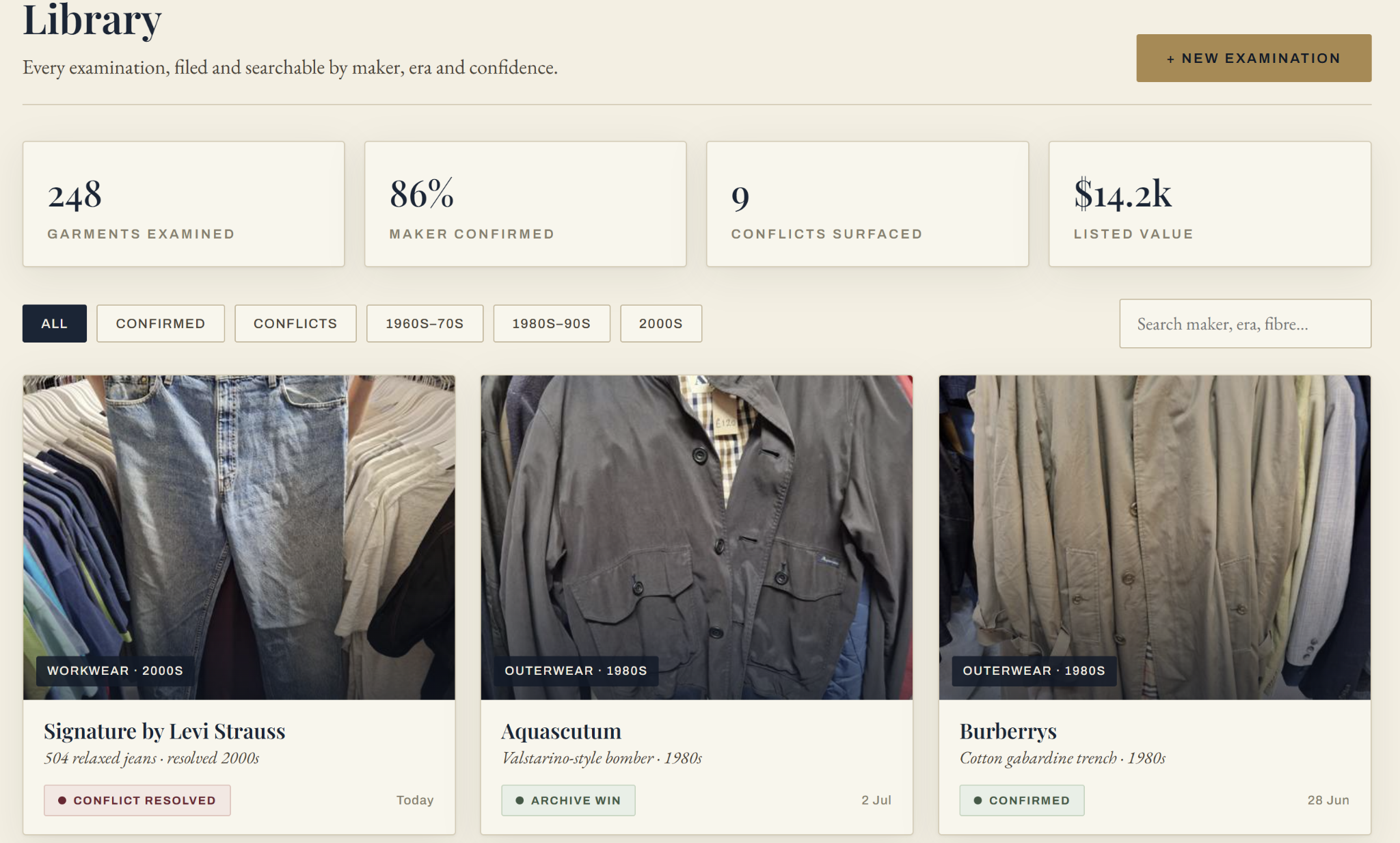Click the 'Today' date on Levi card
This screenshot has width=1400, height=843.
click(415, 800)
